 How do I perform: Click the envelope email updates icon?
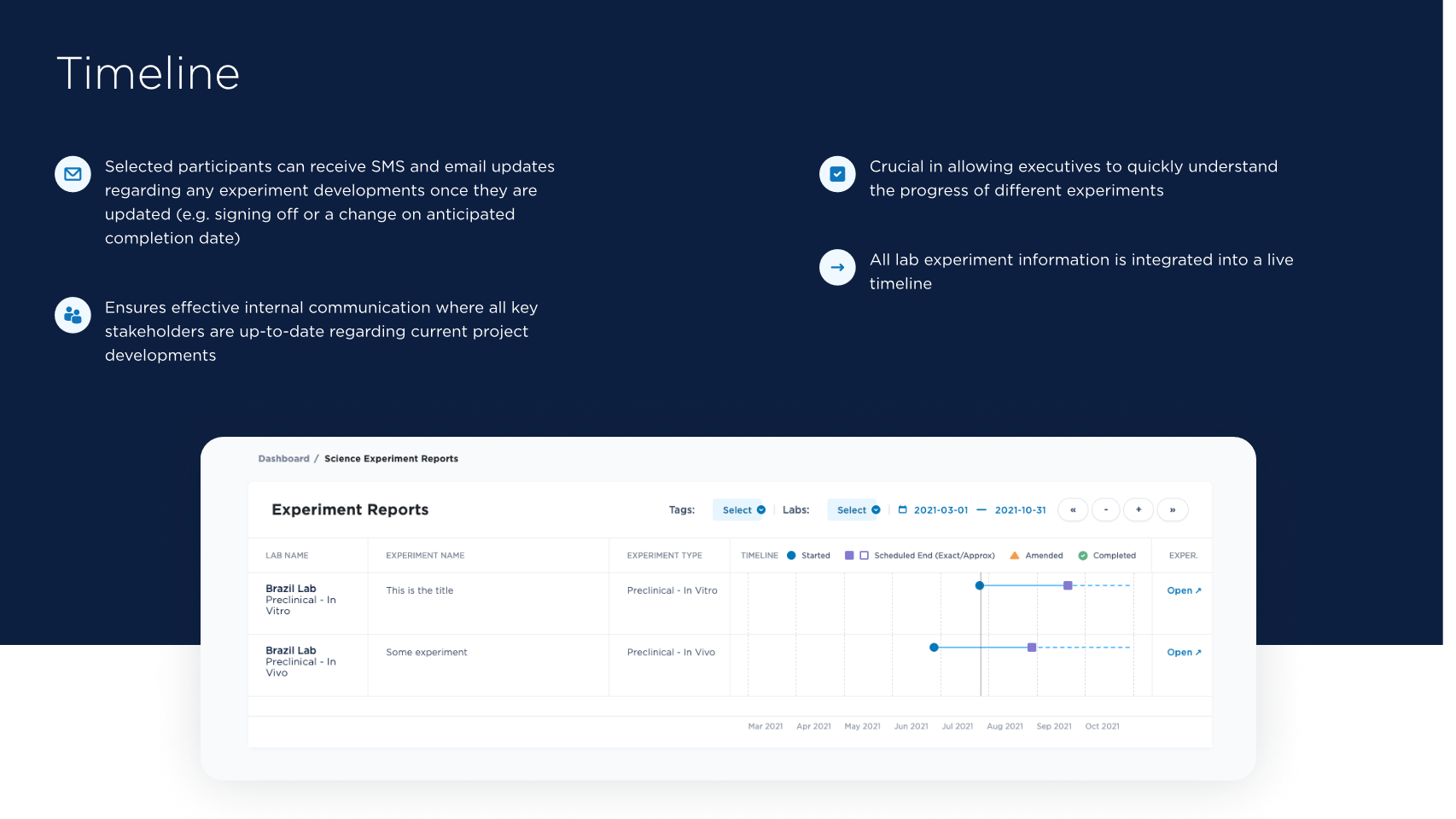click(x=73, y=174)
